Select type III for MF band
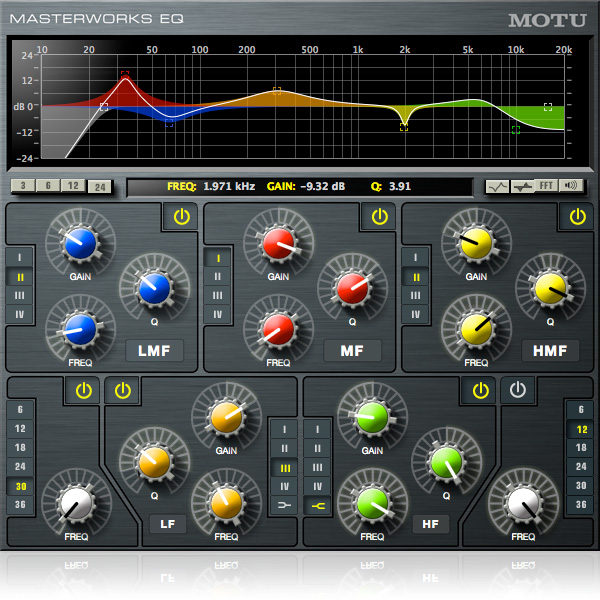600x600 pixels. pyautogui.click(x=218, y=295)
